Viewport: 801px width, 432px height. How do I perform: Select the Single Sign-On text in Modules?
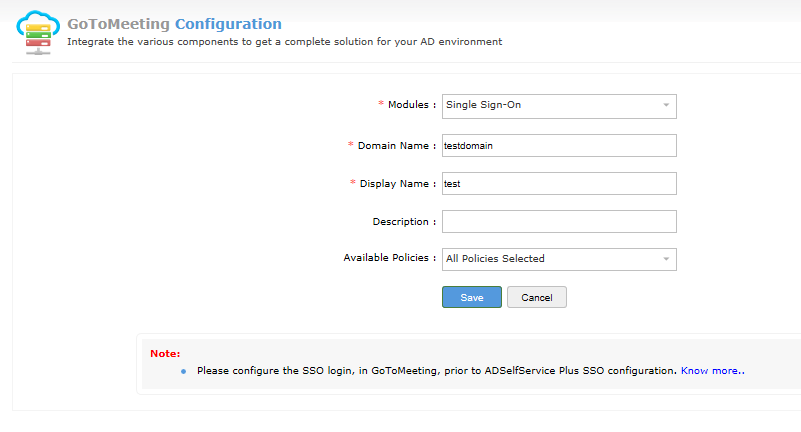pos(483,105)
